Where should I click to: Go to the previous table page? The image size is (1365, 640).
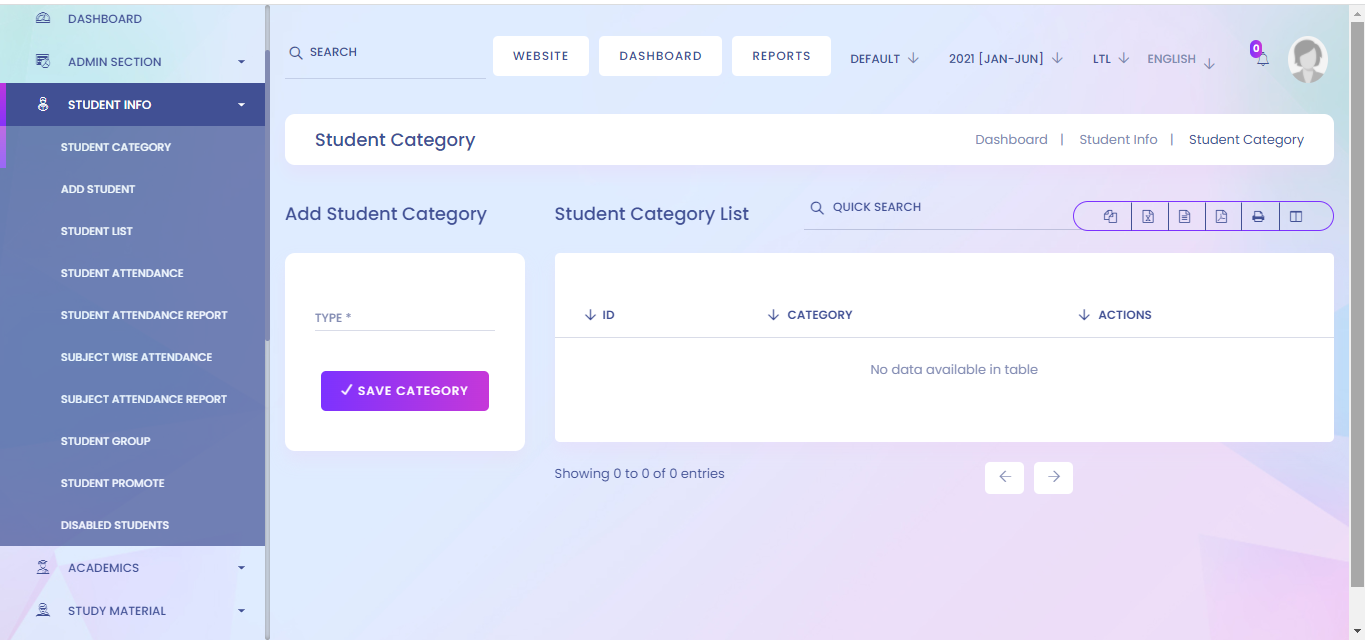click(x=1004, y=477)
